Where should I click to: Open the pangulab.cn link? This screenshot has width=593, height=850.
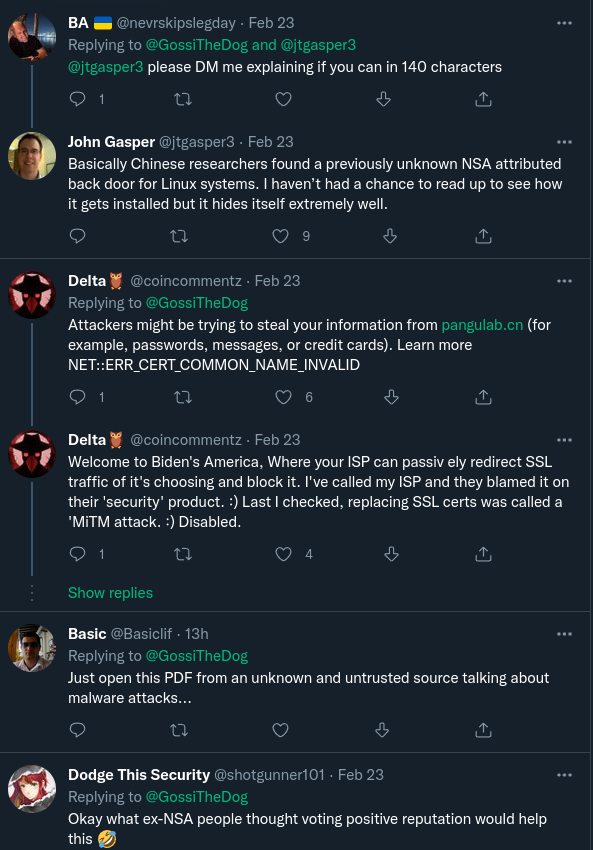point(482,325)
